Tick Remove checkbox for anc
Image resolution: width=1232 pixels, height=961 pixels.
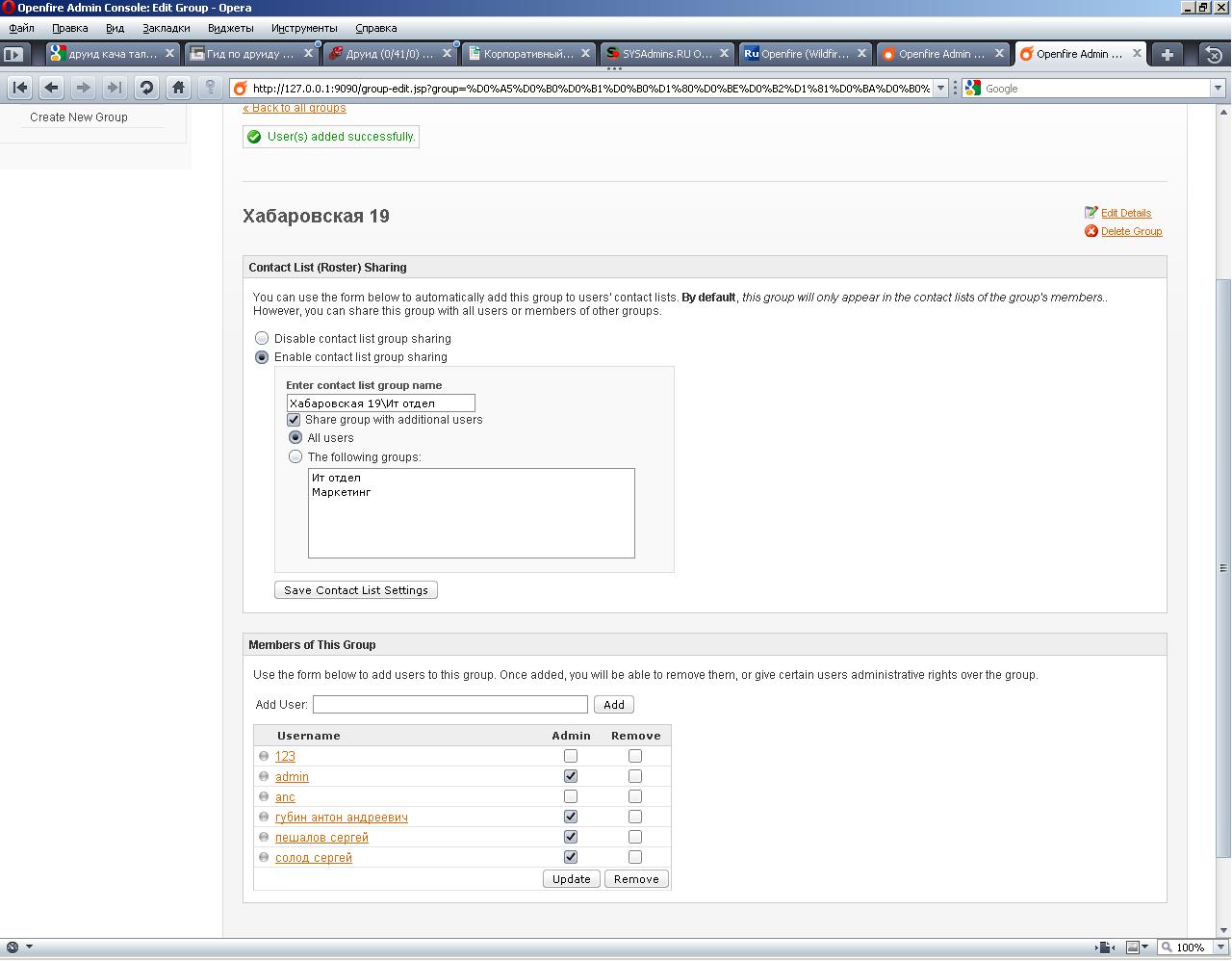pos(635,796)
